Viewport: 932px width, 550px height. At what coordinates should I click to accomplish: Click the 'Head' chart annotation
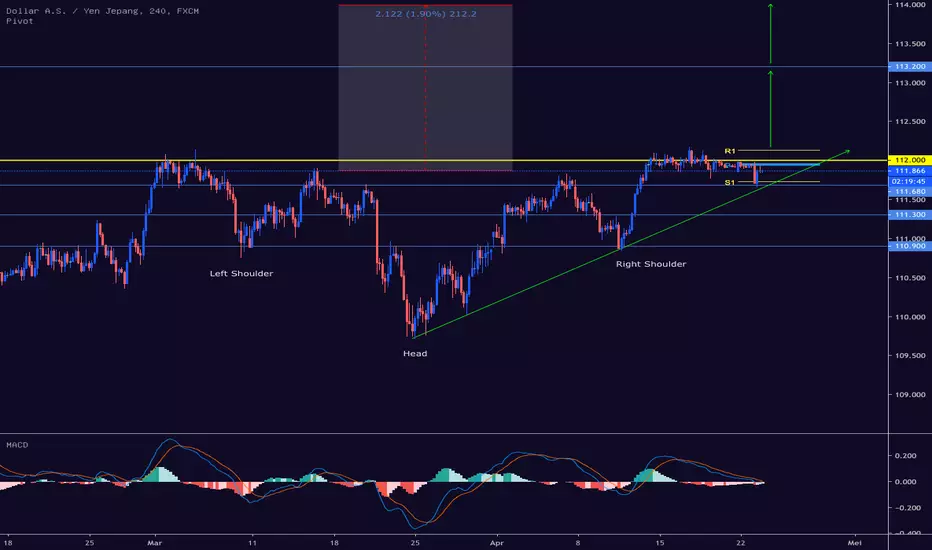[415, 353]
